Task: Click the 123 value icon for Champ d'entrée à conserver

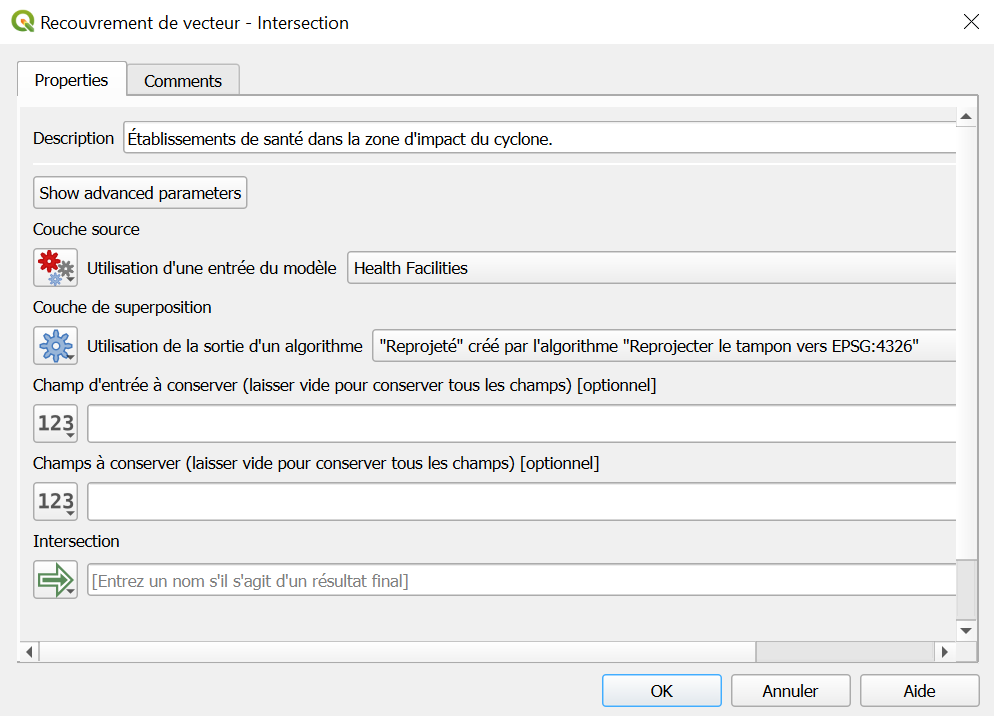Action: (x=55, y=424)
